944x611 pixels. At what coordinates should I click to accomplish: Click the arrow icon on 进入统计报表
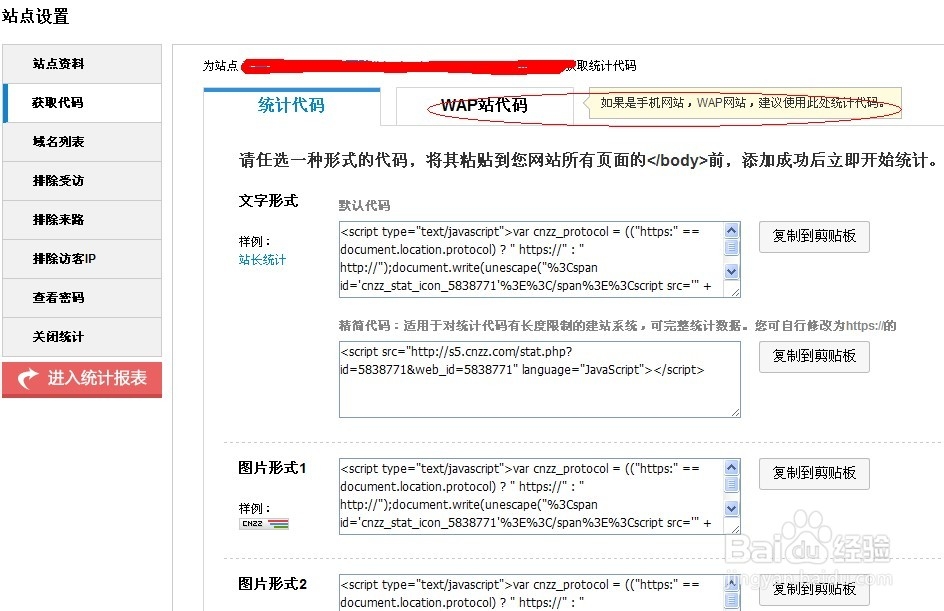[x=27, y=378]
